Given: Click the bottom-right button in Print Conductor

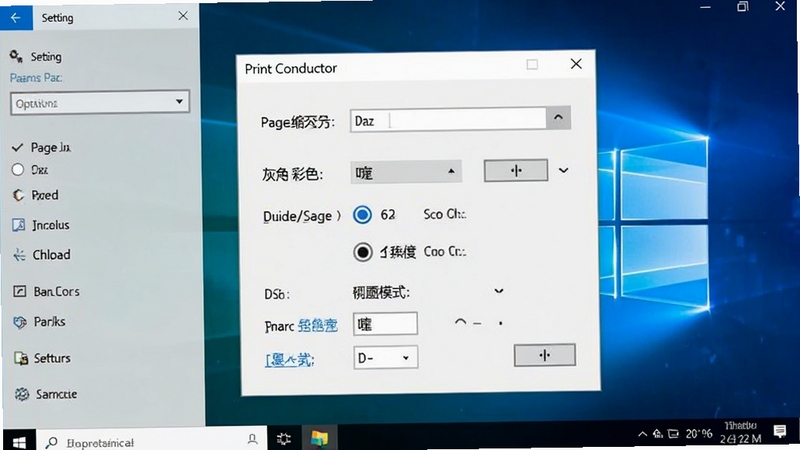Looking at the screenshot, I should click(545, 355).
